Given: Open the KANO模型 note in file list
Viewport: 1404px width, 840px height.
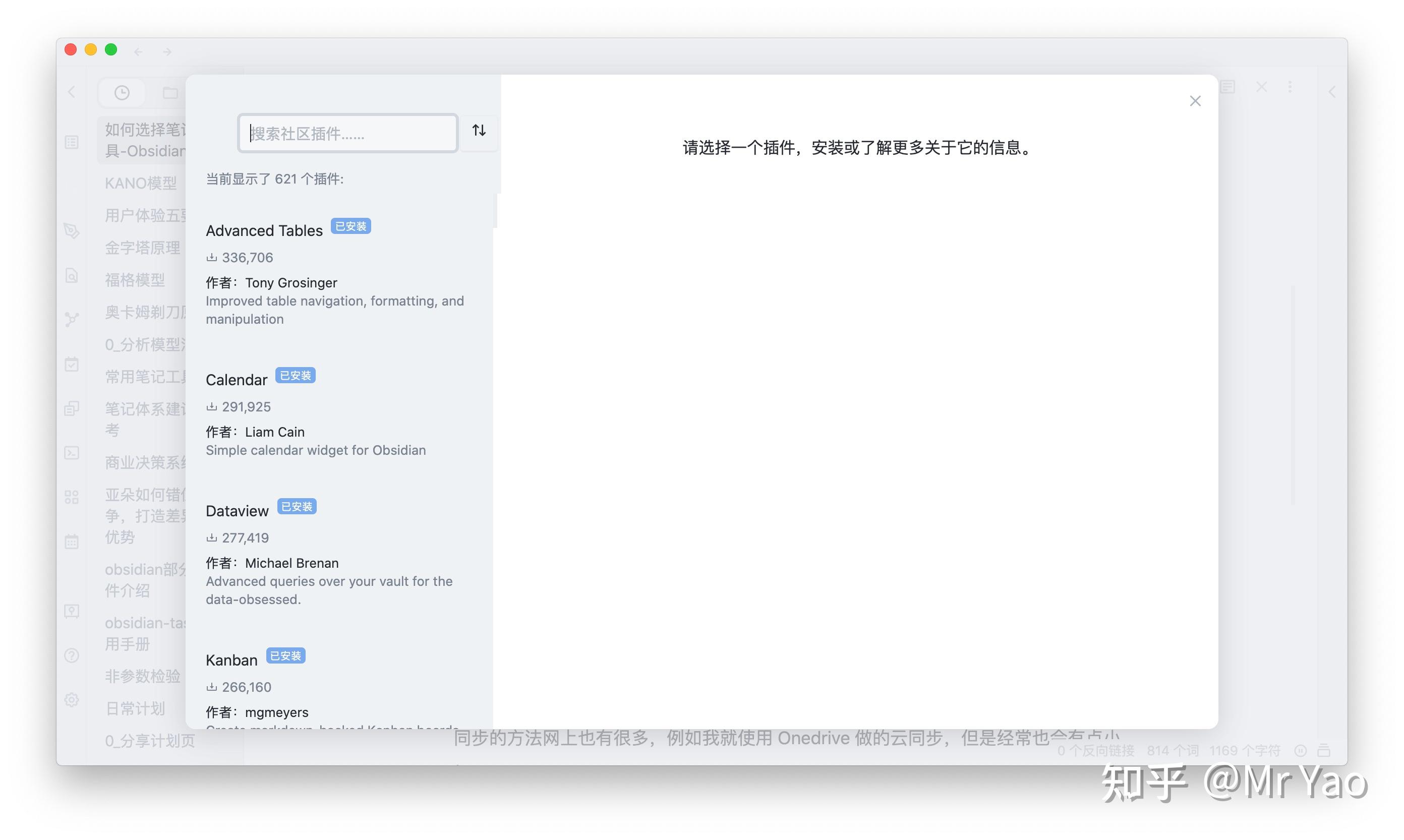Looking at the screenshot, I should tap(141, 184).
